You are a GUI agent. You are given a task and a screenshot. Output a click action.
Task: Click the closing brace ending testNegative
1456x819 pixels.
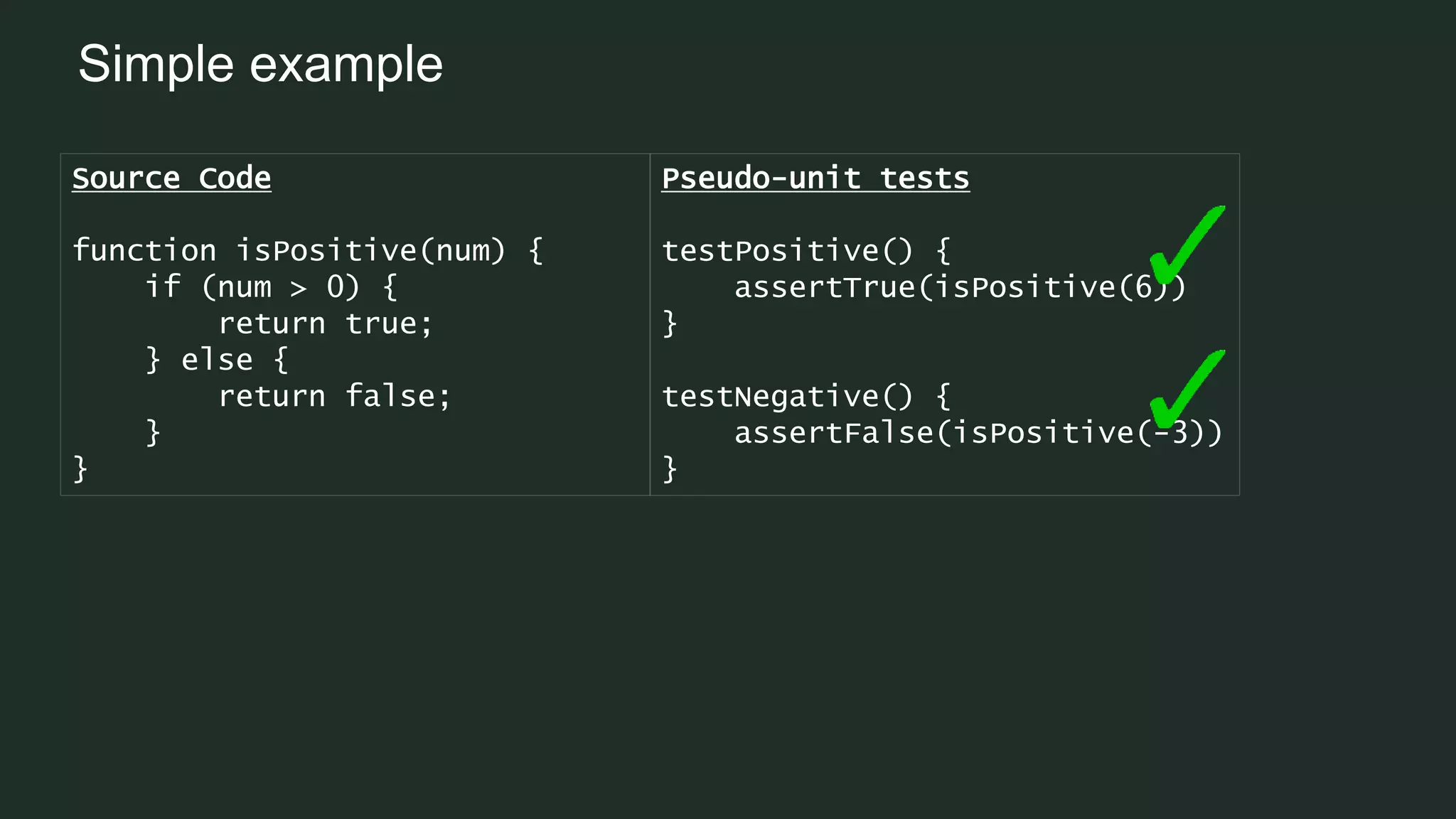[x=670, y=469]
